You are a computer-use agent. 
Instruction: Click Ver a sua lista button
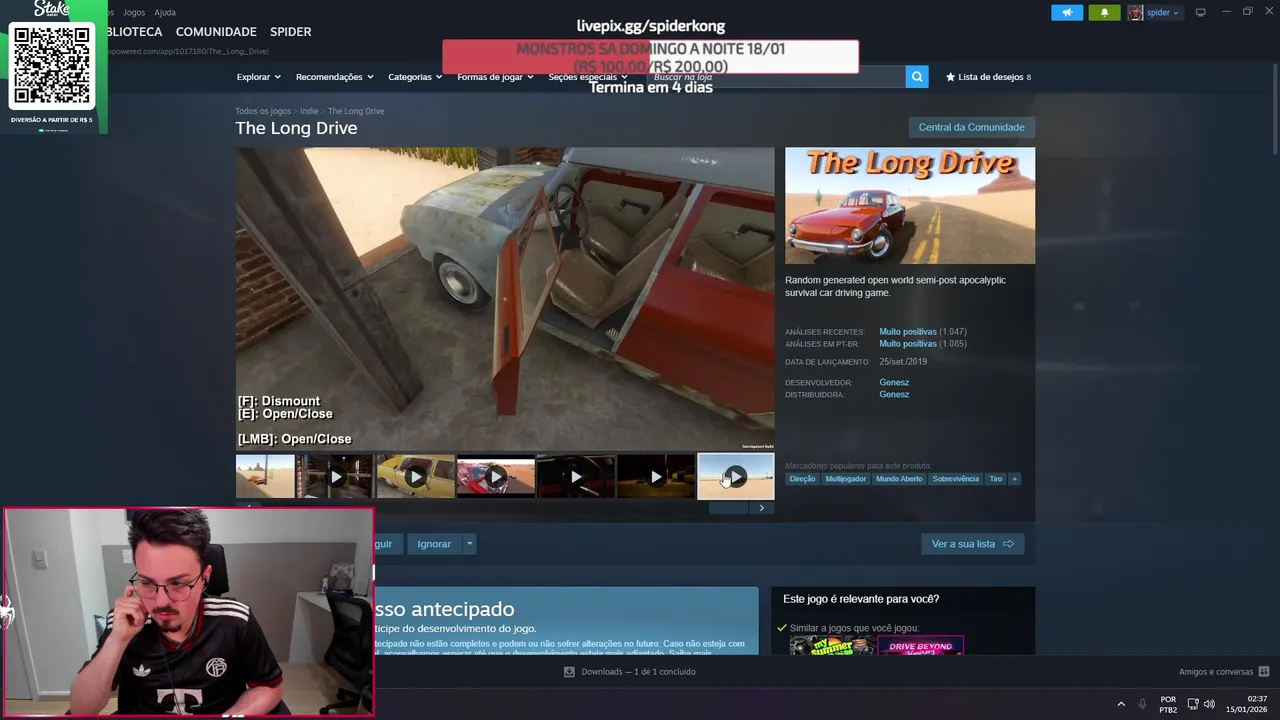972,544
